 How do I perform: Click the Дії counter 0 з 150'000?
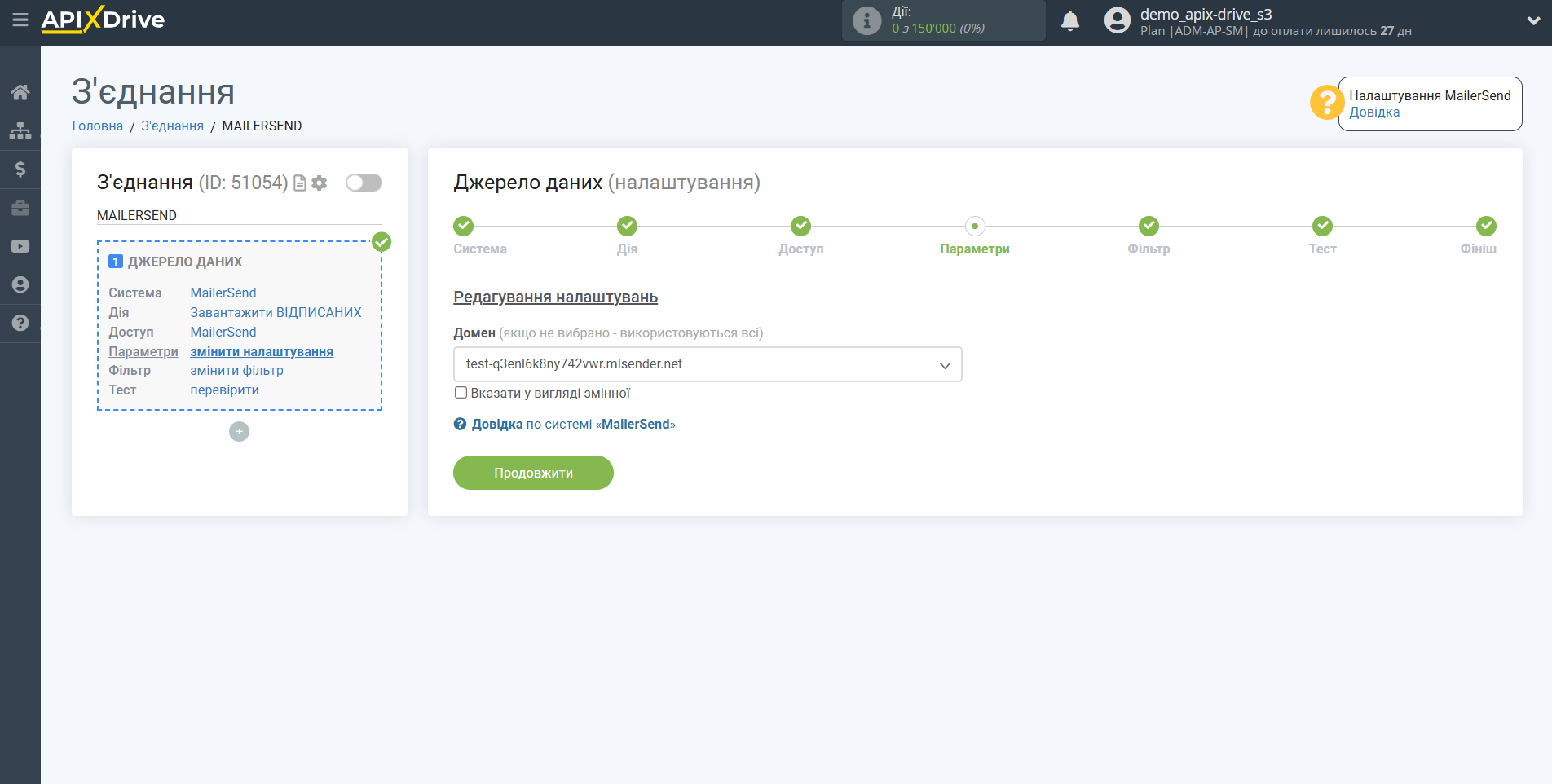point(938,29)
